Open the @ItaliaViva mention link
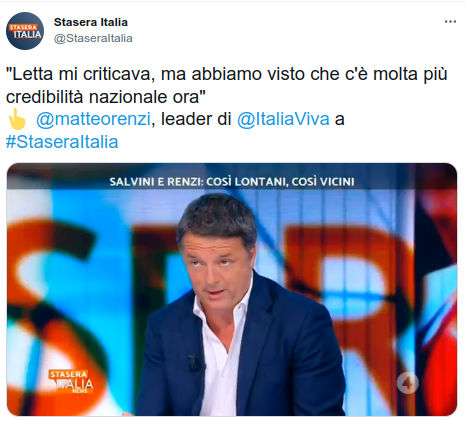This screenshot has height=427, width=466. [x=283, y=119]
